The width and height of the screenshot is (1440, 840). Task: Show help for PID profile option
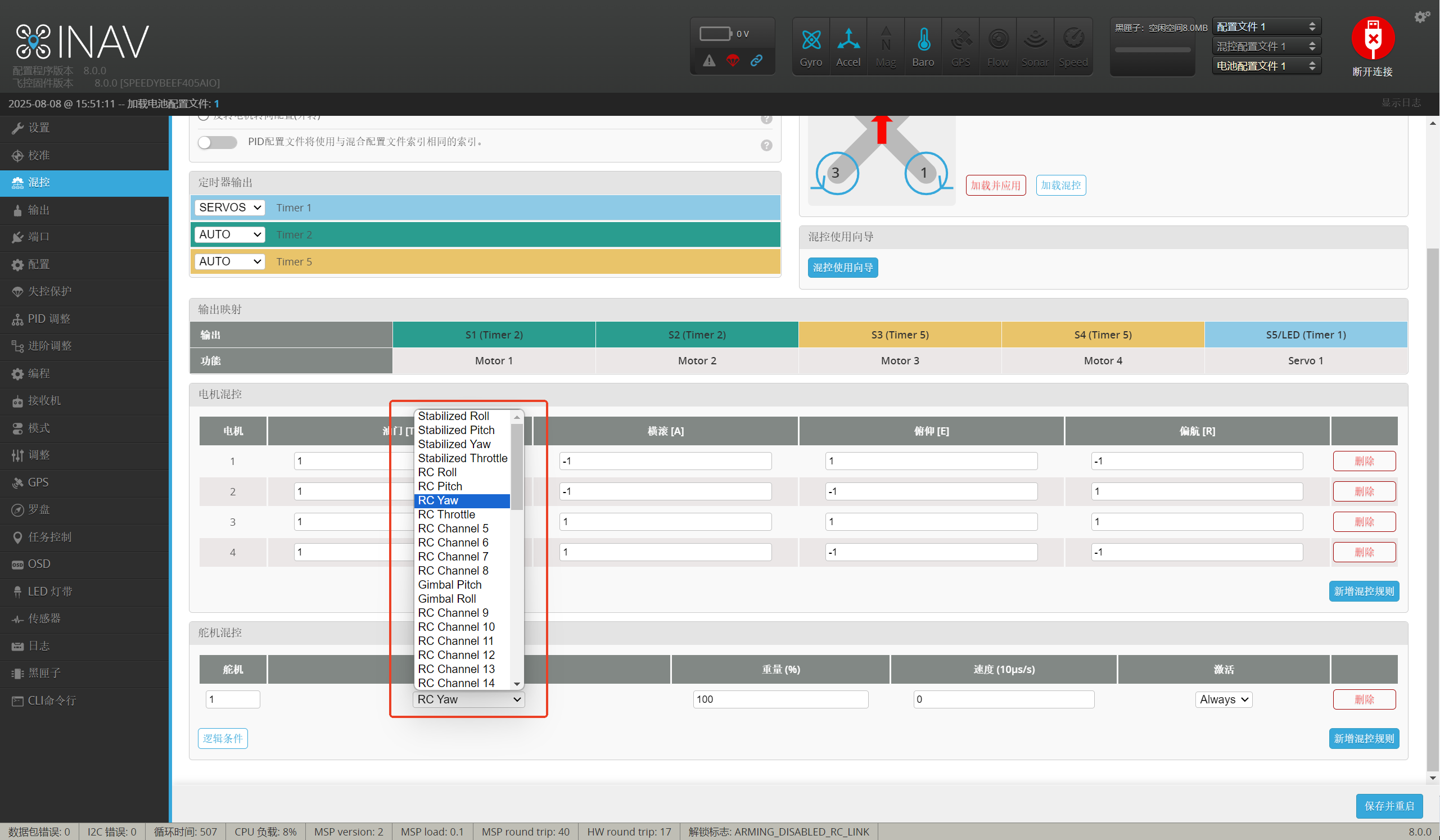766,145
